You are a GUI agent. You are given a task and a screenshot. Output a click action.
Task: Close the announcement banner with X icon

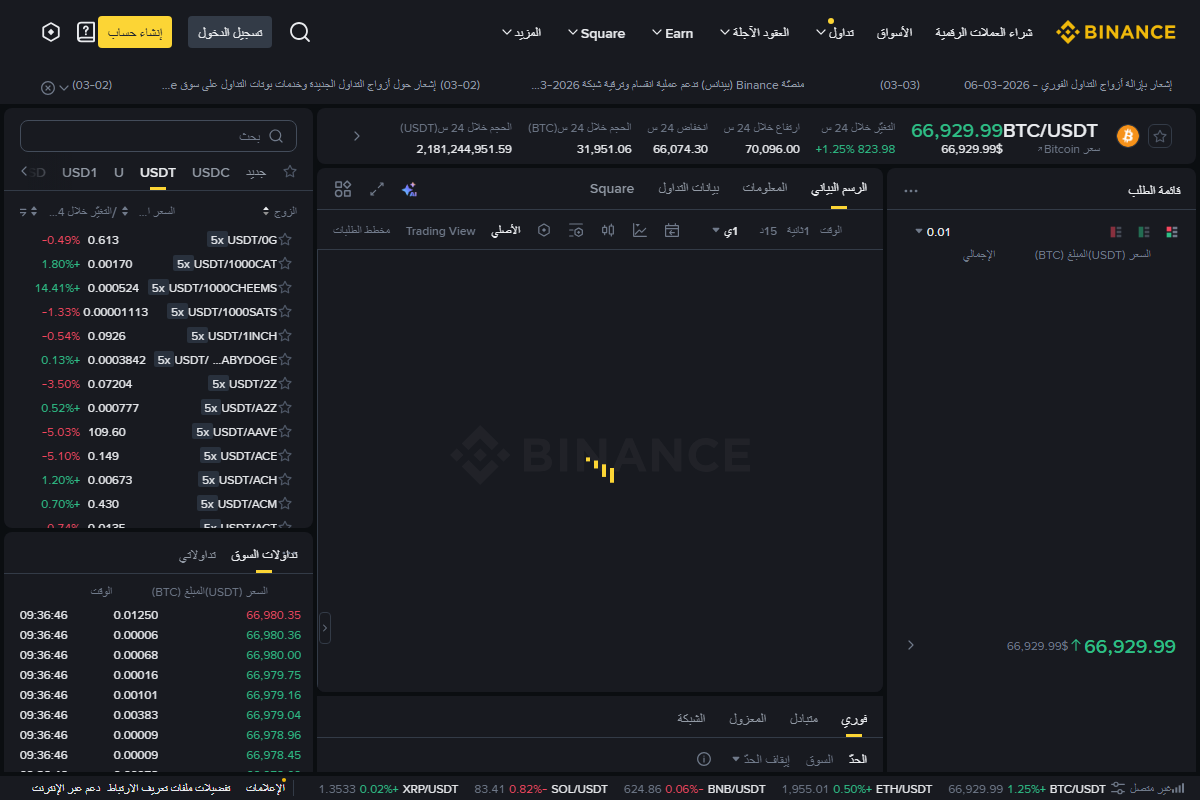[47, 87]
